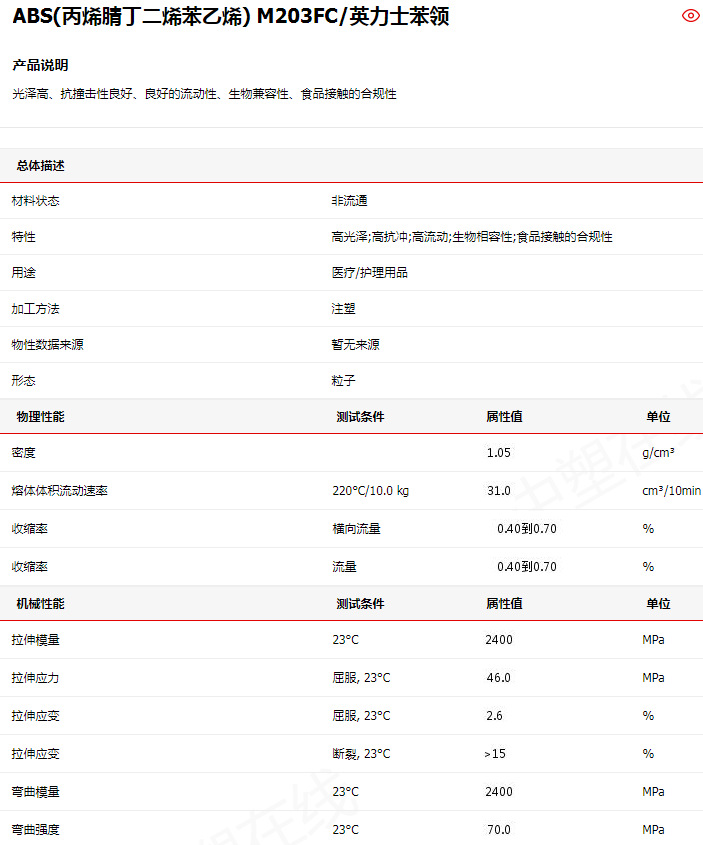Screen dimensions: 703x845
Task: Select the value 2.6
Action: pos(495,716)
